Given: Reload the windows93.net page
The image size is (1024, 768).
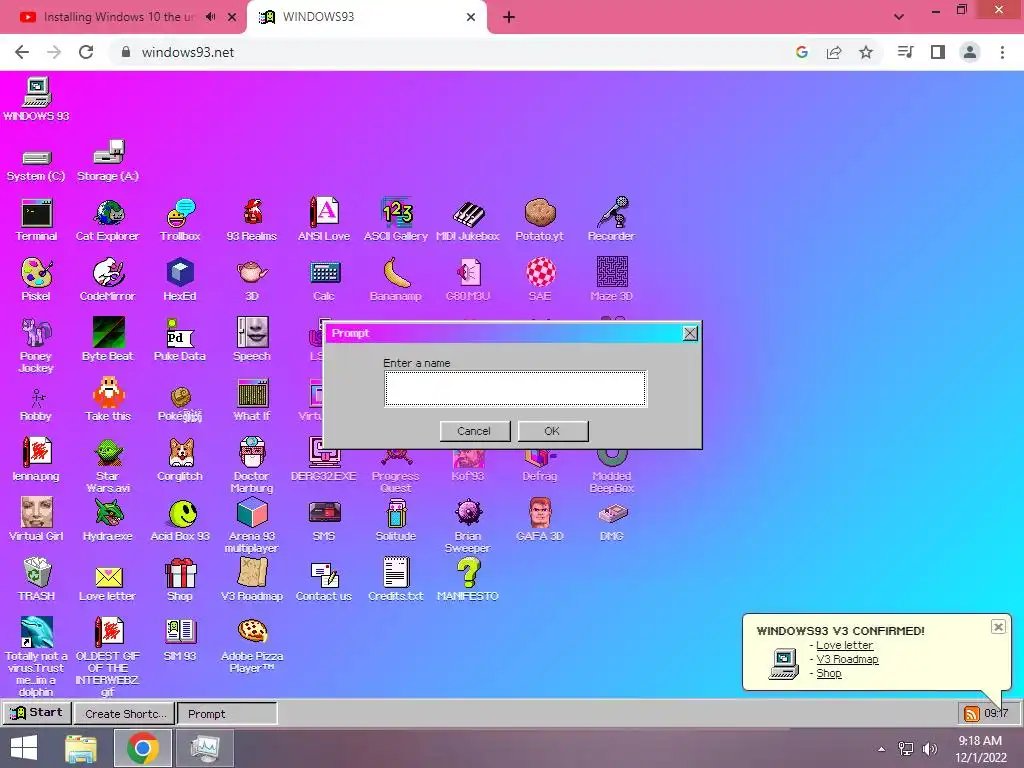Looking at the screenshot, I should pyautogui.click(x=86, y=52).
